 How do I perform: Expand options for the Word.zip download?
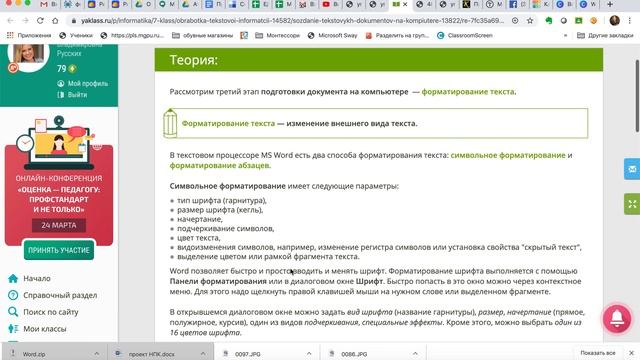point(96,354)
